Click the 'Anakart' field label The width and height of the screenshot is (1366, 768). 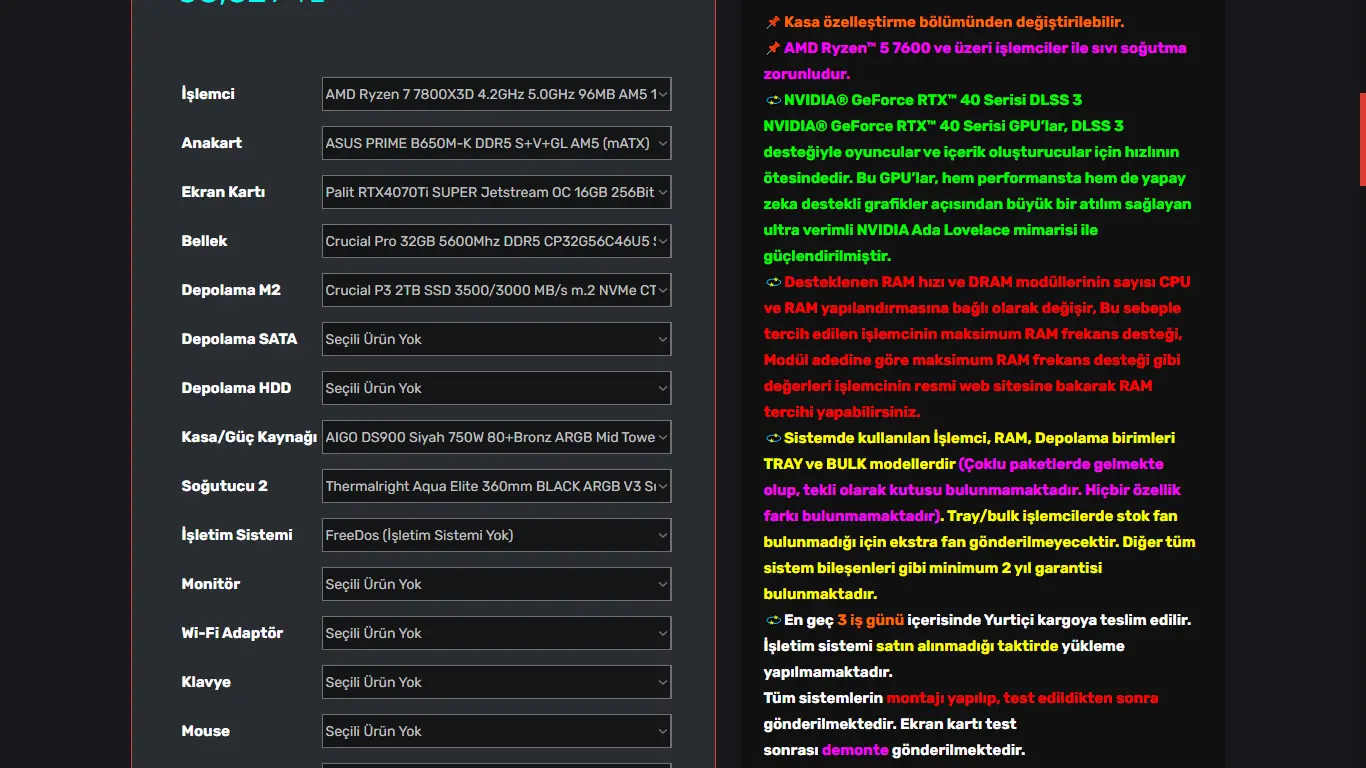coord(212,143)
